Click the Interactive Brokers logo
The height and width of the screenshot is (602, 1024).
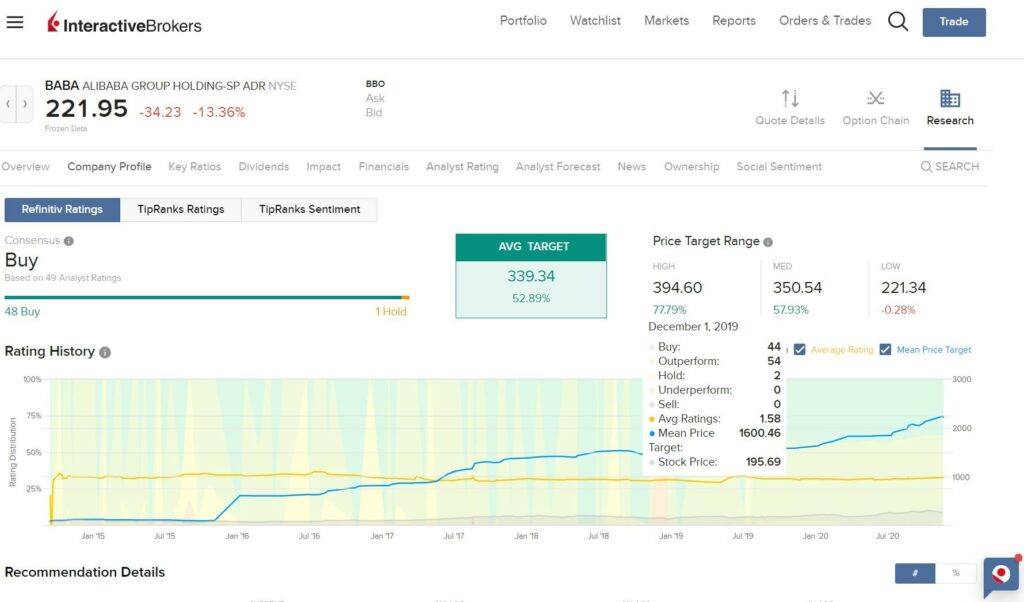coord(125,24)
